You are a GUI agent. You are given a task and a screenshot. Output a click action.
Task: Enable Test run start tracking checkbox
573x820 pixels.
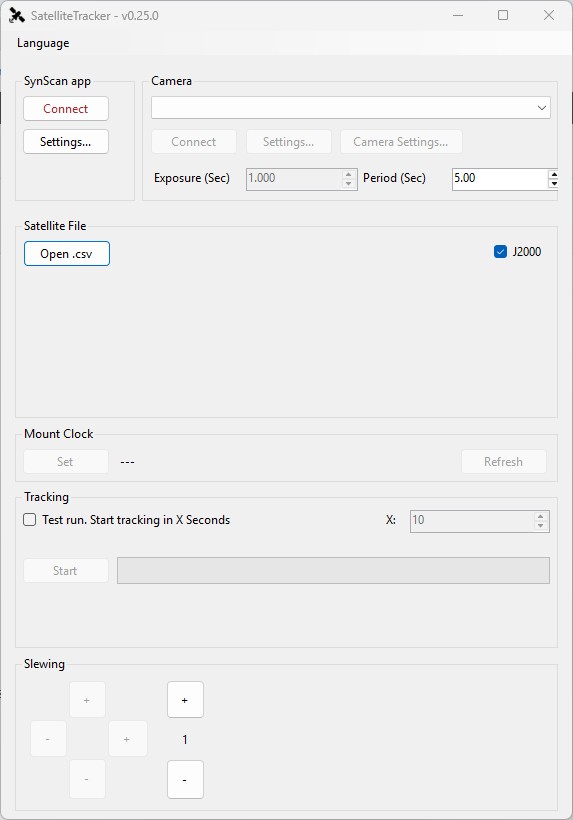click(30, 520)
